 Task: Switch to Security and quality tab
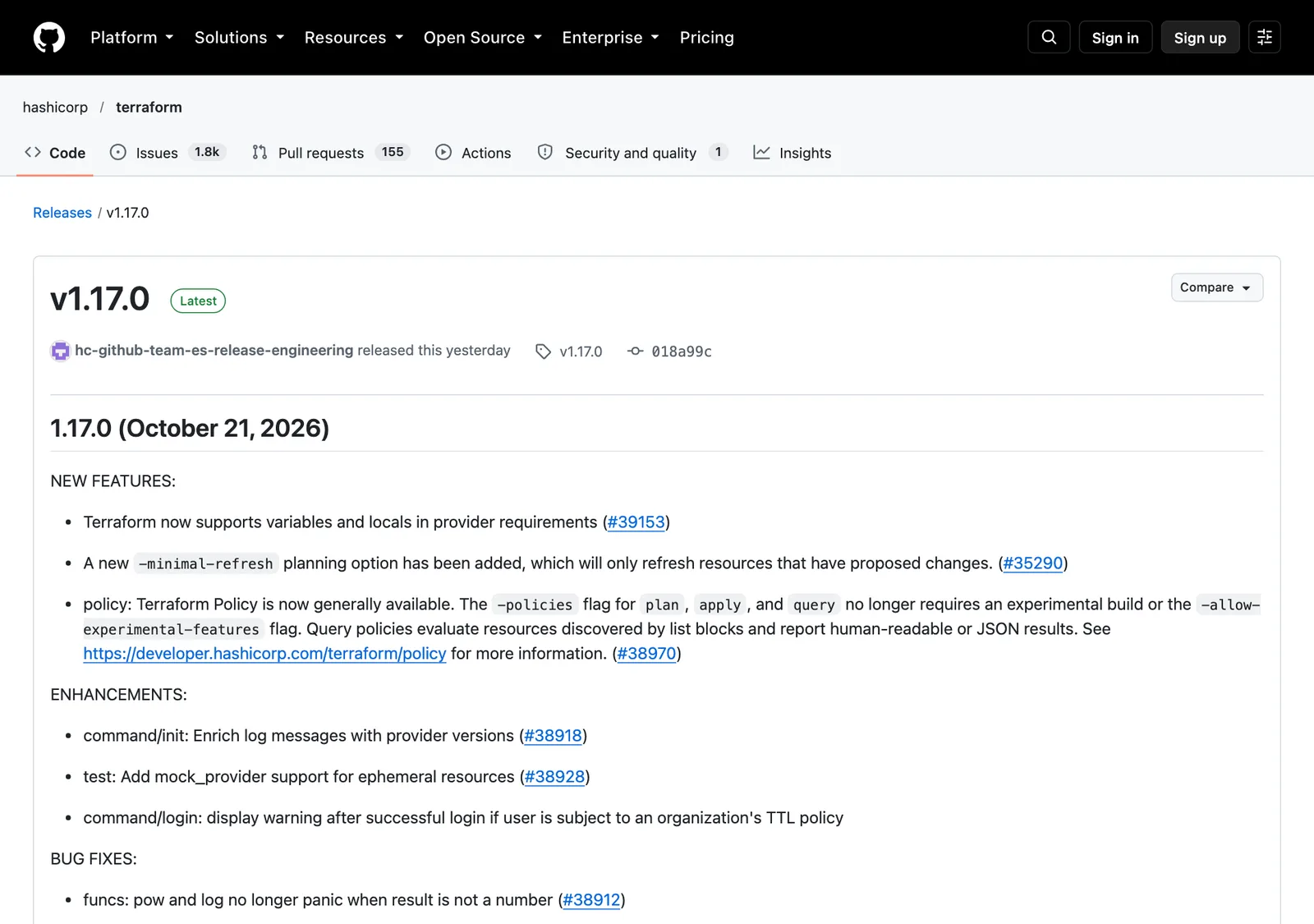click(x=632, y=153)
